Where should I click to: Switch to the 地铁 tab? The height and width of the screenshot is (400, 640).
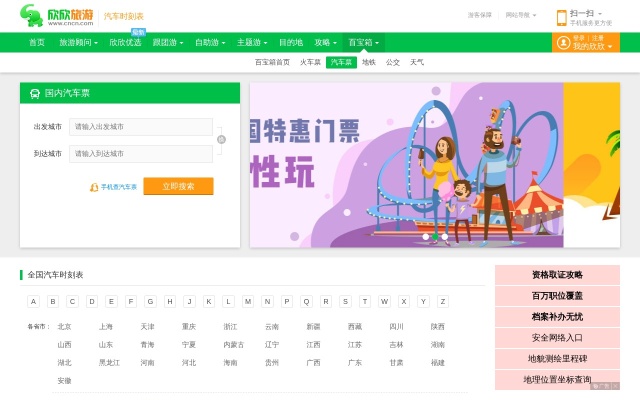pyautogui.click(x=368, y=62)
